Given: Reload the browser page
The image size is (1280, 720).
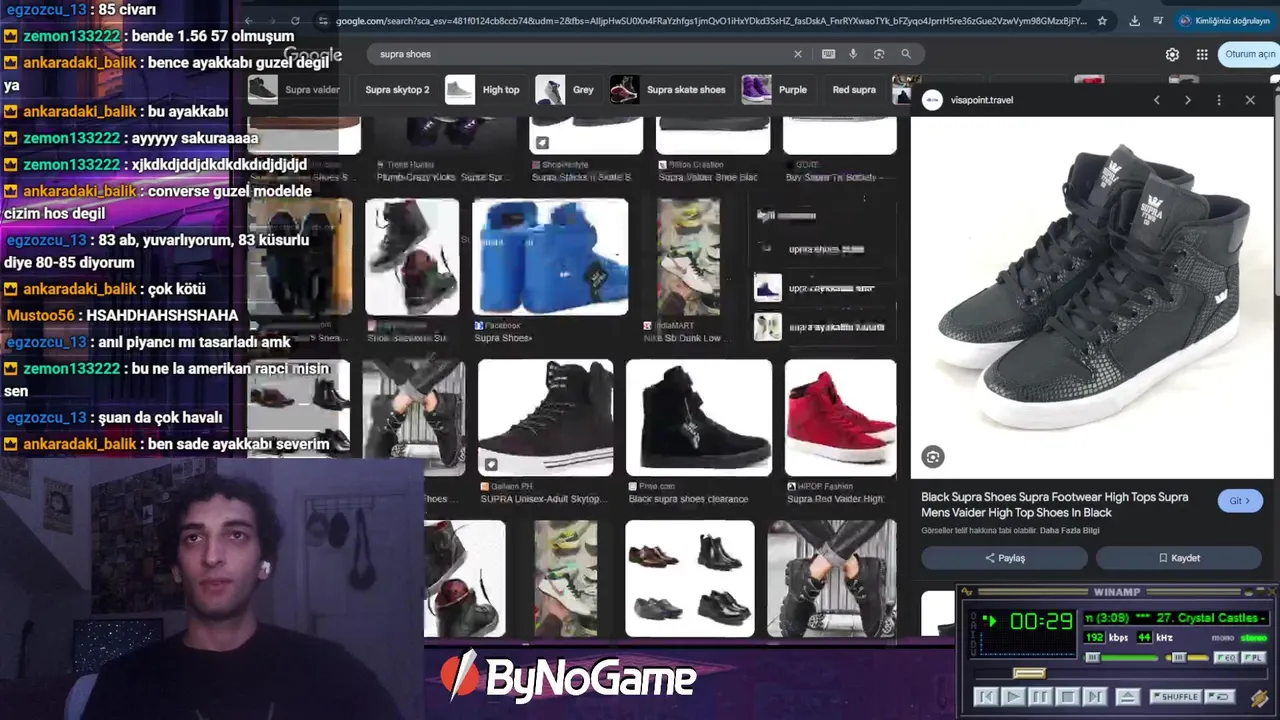Looking at the screenshot, I should pyautogui.click(x=295, y=21).
